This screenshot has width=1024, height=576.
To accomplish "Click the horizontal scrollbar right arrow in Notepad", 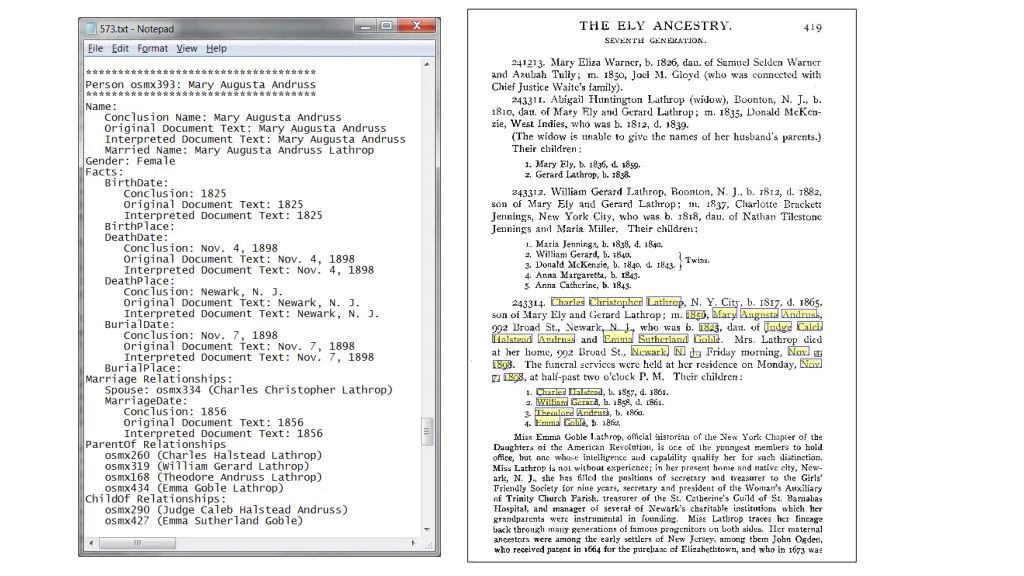I will point(415,544).
